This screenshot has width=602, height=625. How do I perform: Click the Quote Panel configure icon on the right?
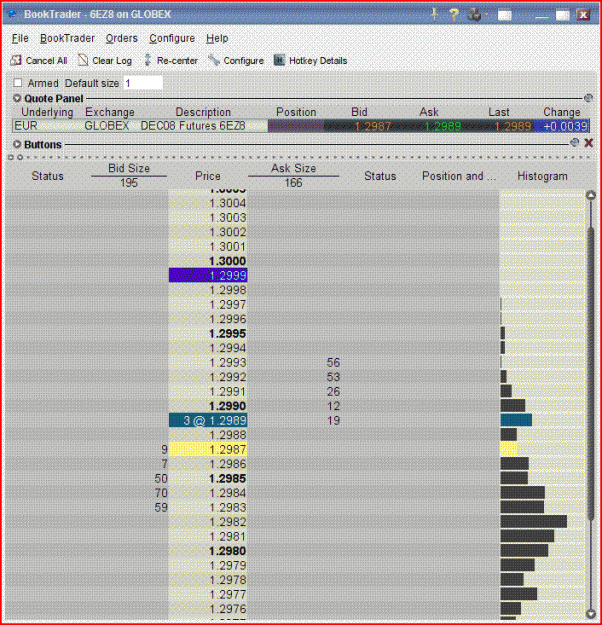pos(588,98)
